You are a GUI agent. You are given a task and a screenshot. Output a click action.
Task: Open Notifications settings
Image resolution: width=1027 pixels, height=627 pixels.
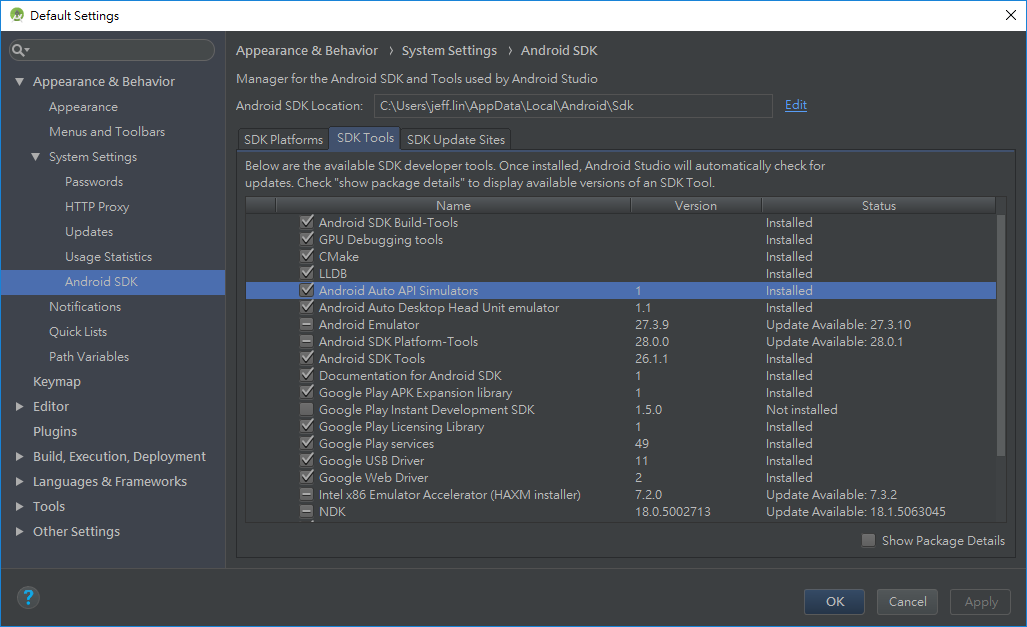pyautogui.click(x=84, y=307)
